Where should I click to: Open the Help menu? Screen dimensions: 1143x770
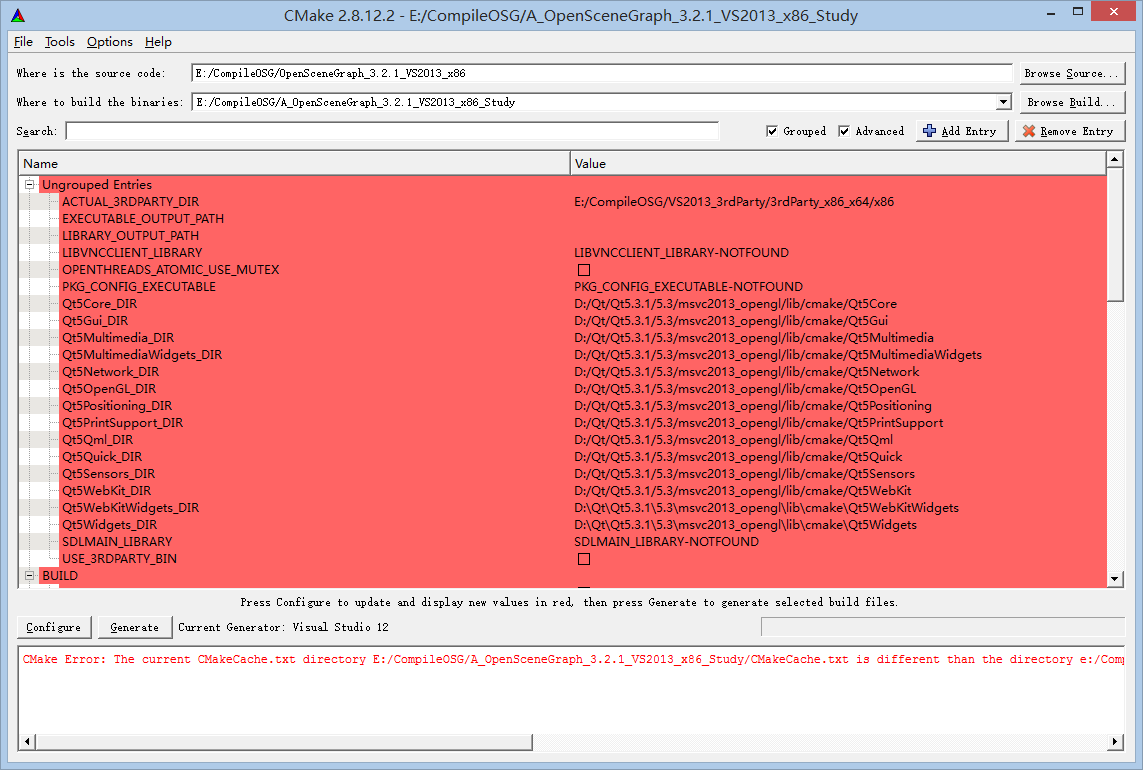[x=158, y=42]
